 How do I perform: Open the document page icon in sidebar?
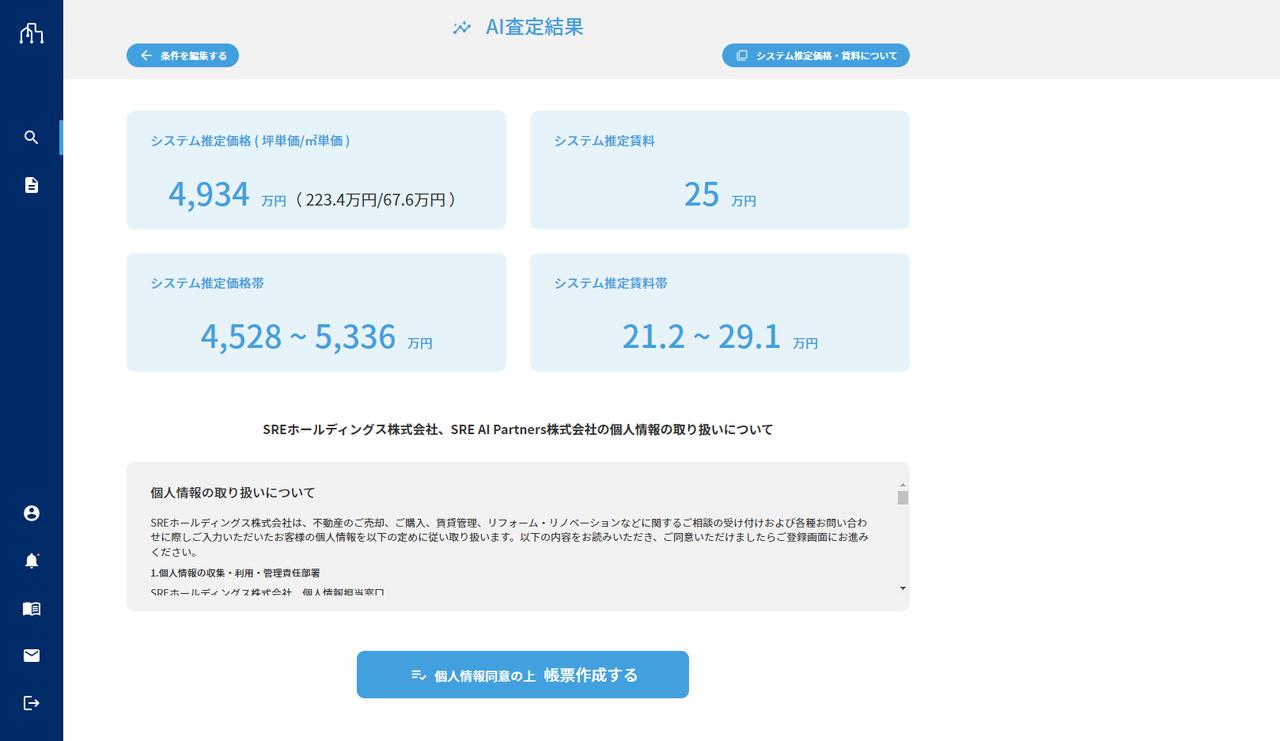31,185
